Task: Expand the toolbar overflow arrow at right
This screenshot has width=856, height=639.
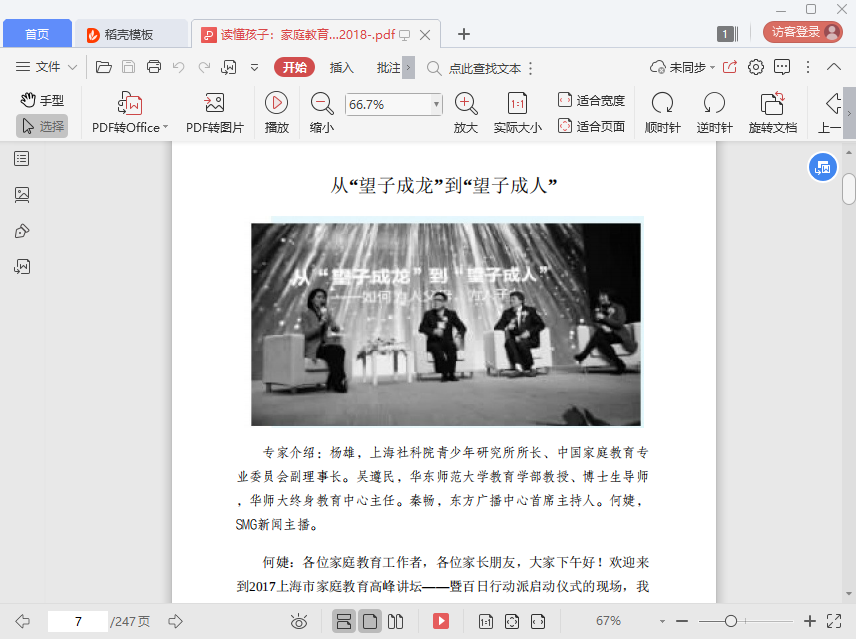Action: pyautogui.click(x=849, y=113)
